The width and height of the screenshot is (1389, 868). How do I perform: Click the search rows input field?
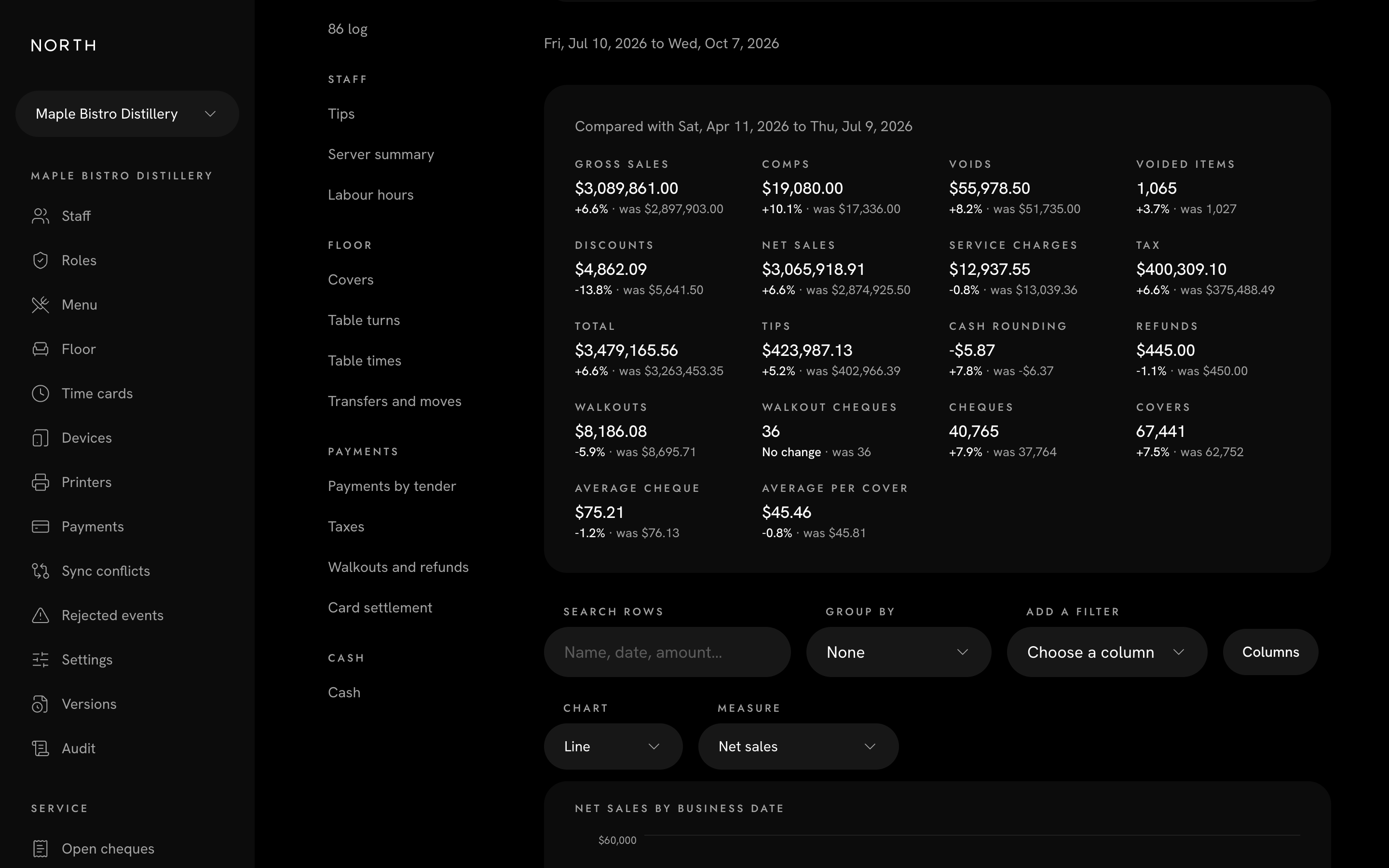667,652
